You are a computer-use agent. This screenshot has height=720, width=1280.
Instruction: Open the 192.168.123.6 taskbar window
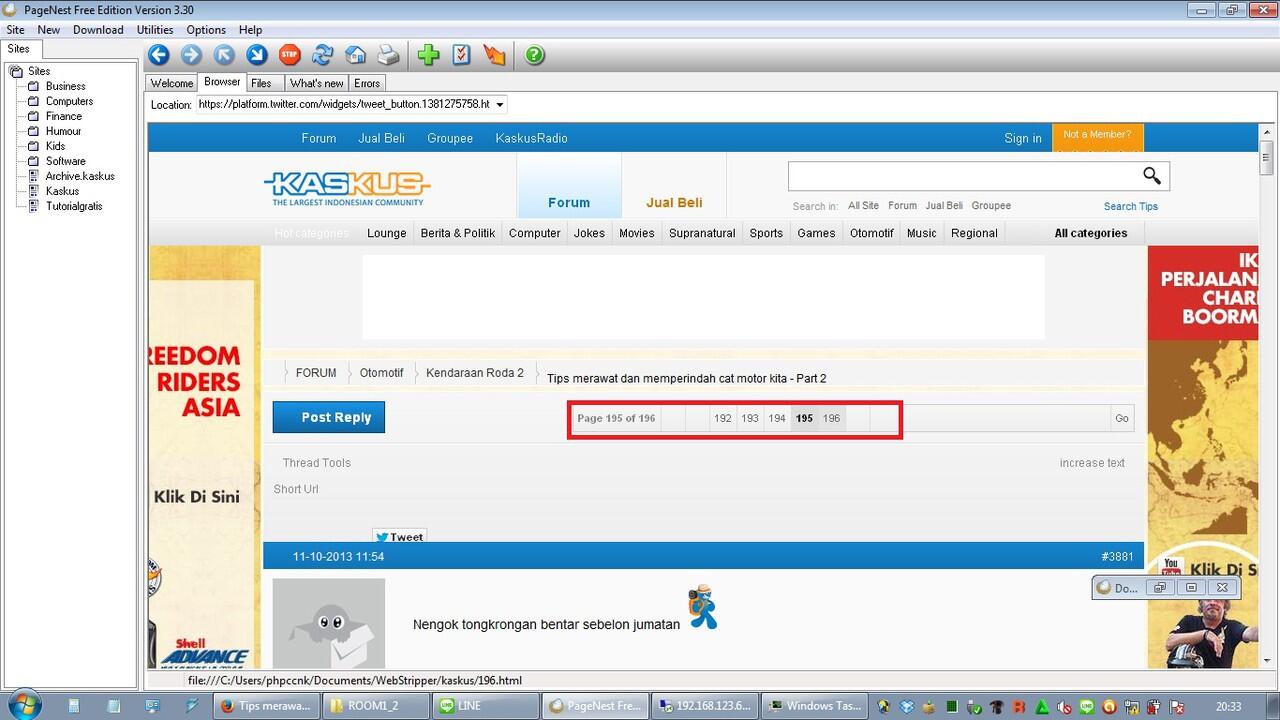(703, 705)
